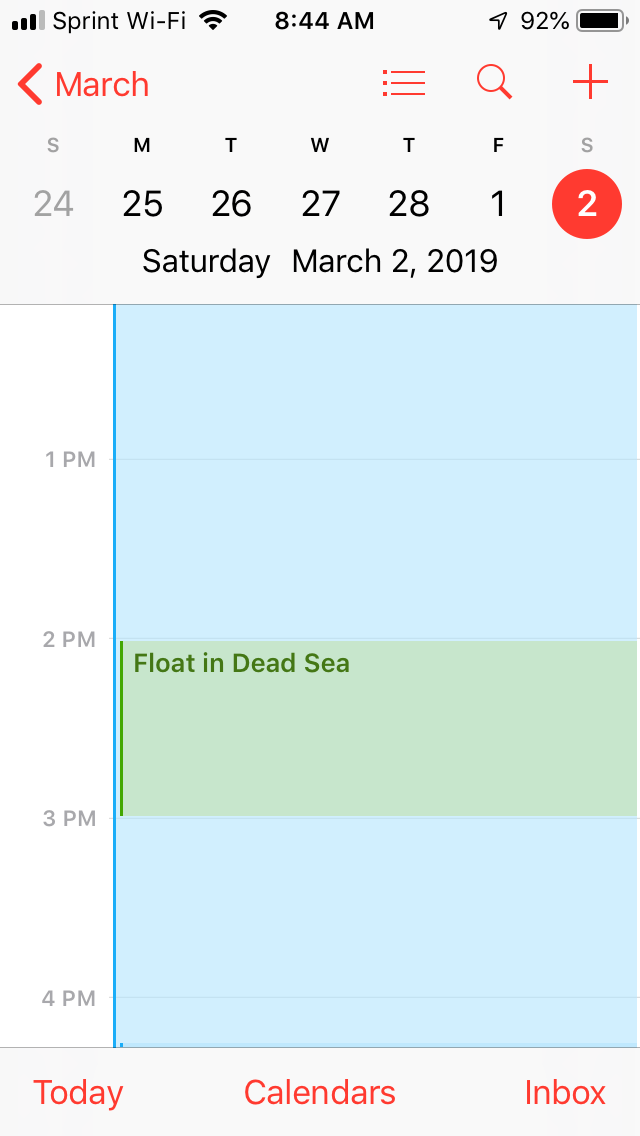
Task: Tap the battery icon in status bar
Action: 600,20
